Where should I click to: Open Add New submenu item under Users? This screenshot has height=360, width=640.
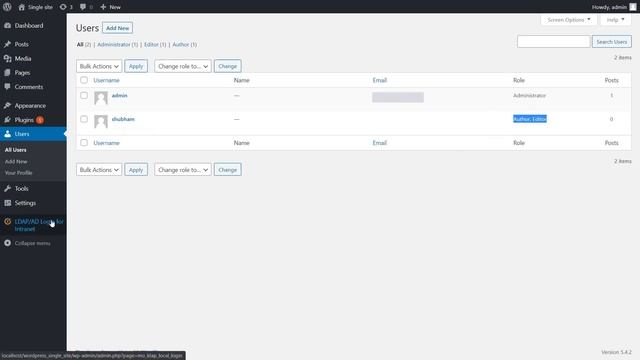pyautogui.click(x=16, y=162)
